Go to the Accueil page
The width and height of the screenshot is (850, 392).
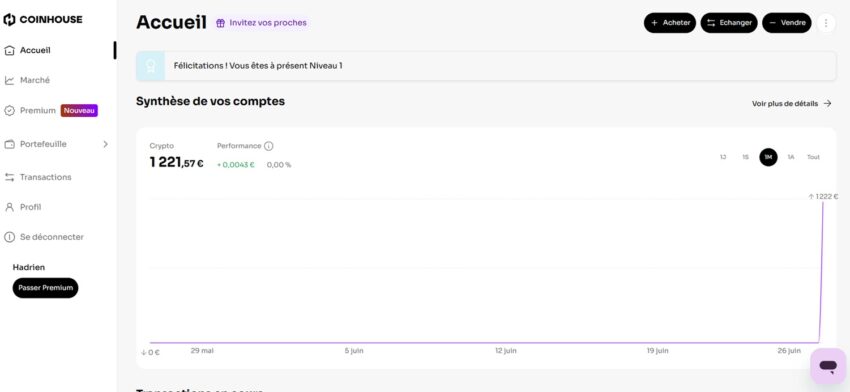35,50
